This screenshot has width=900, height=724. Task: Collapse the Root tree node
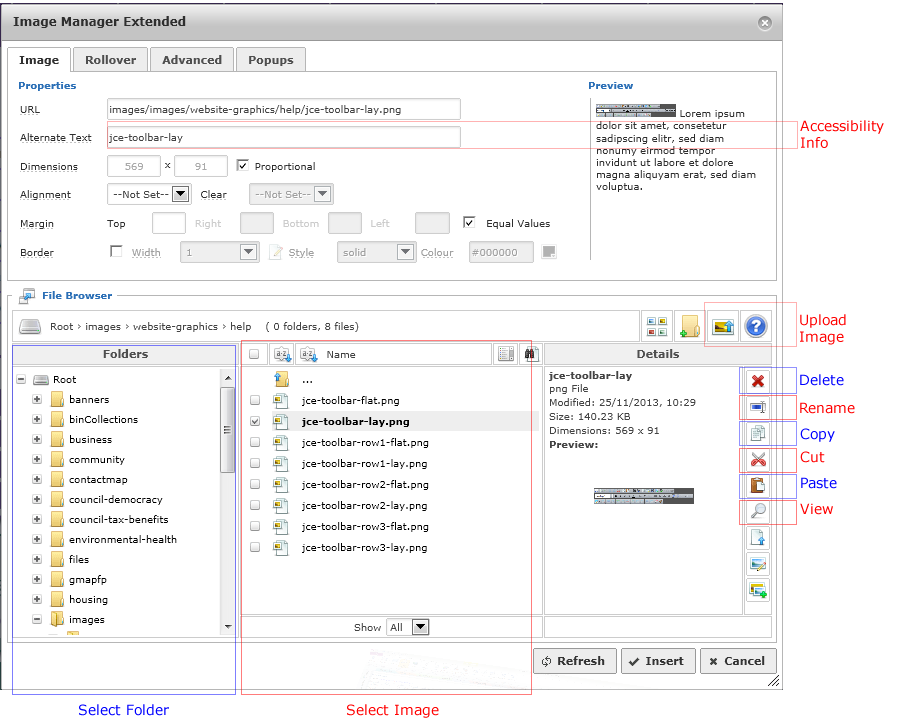point(21,379)
